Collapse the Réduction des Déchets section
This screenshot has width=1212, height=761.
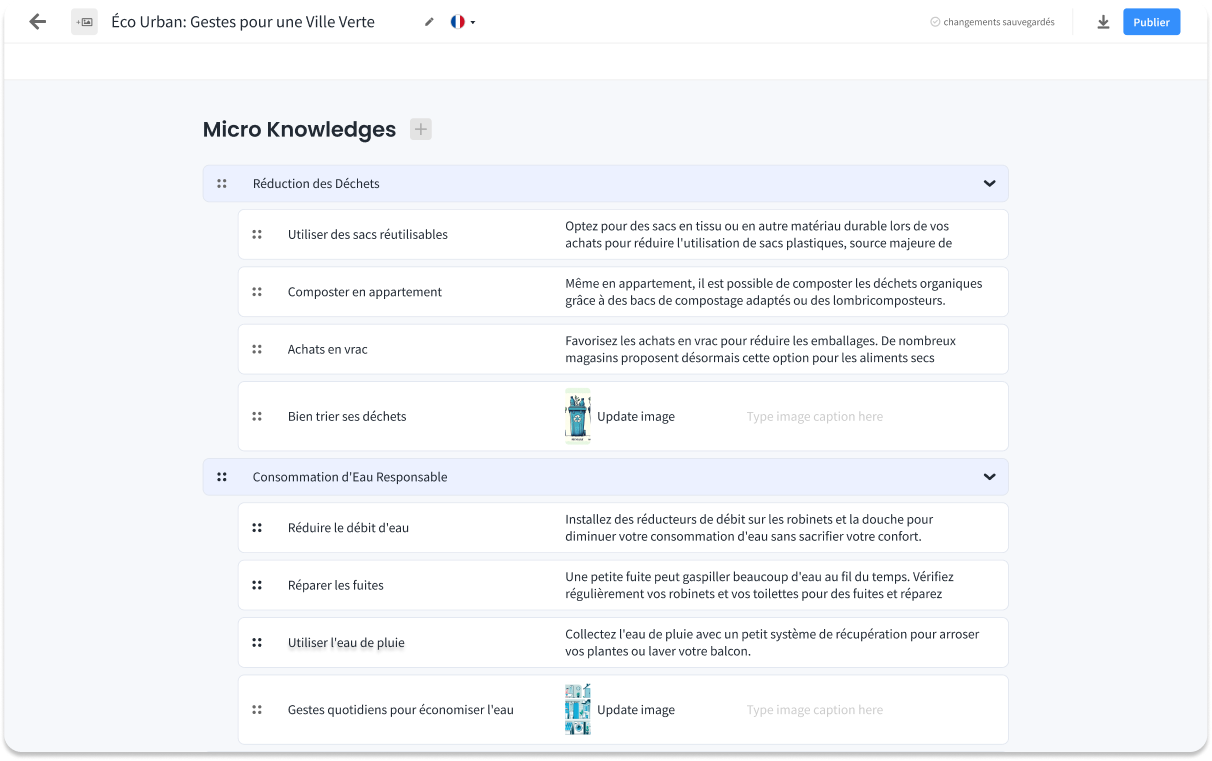(x=989, y=184)
